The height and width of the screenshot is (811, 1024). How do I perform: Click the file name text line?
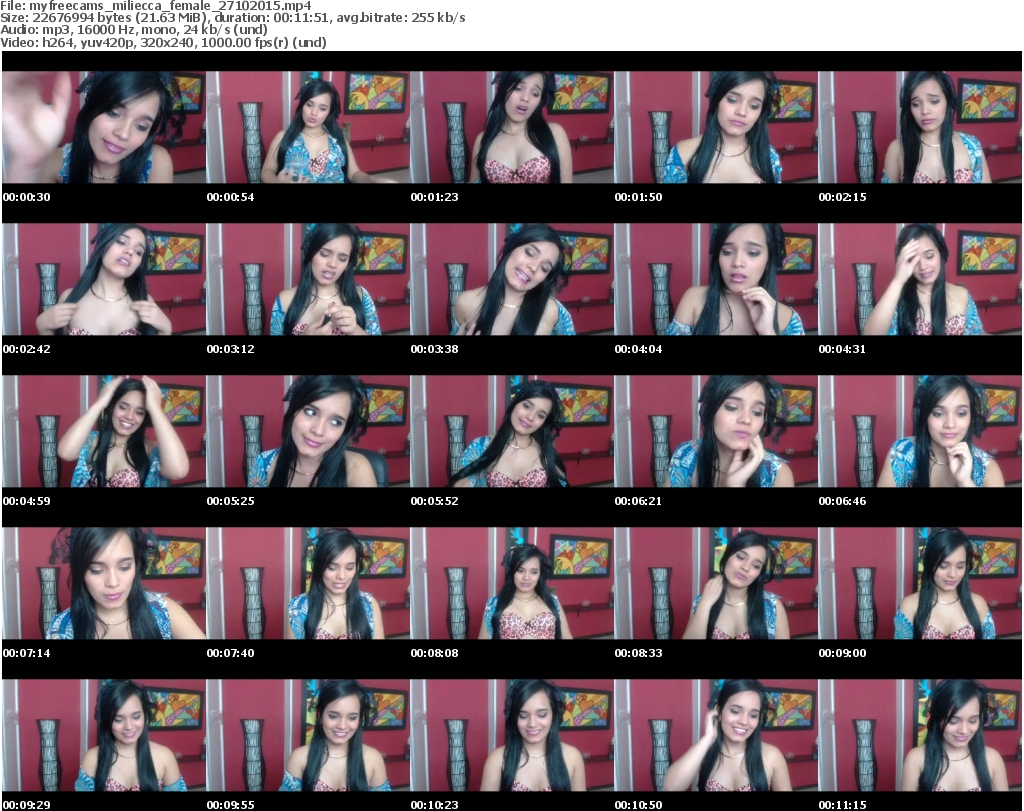point(156,6)
